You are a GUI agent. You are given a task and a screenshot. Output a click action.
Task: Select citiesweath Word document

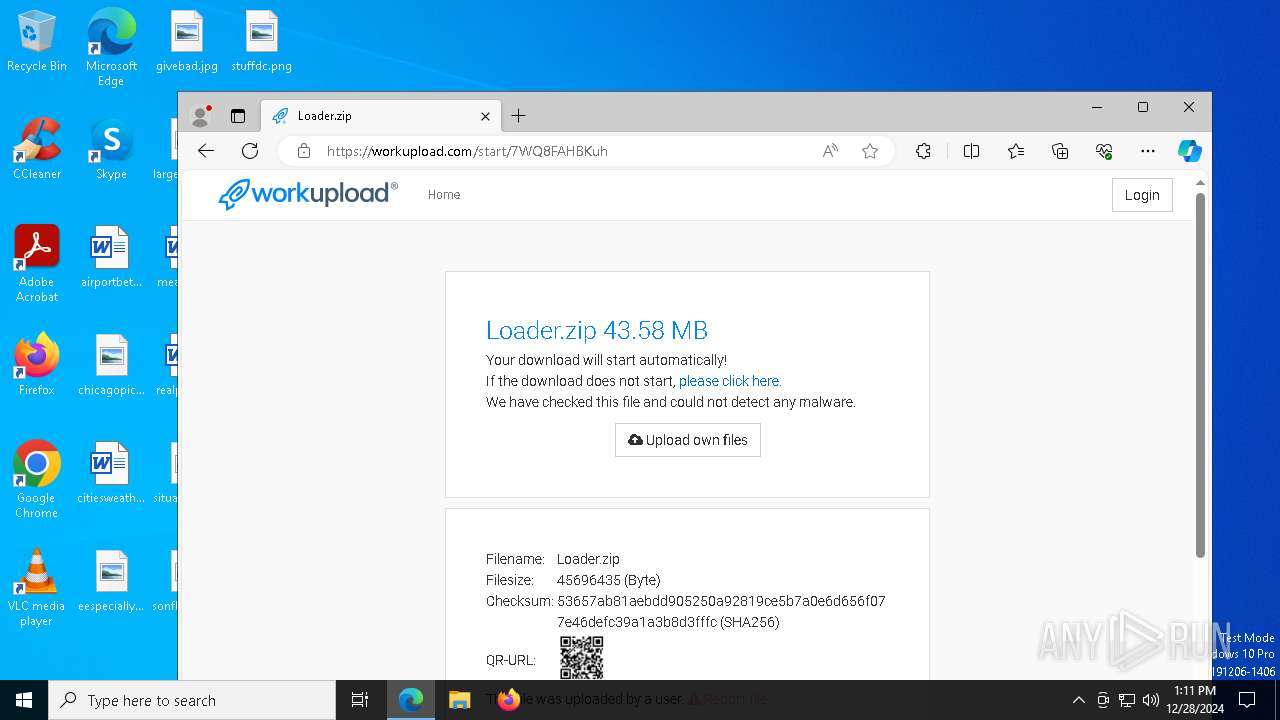click(111, 474)
